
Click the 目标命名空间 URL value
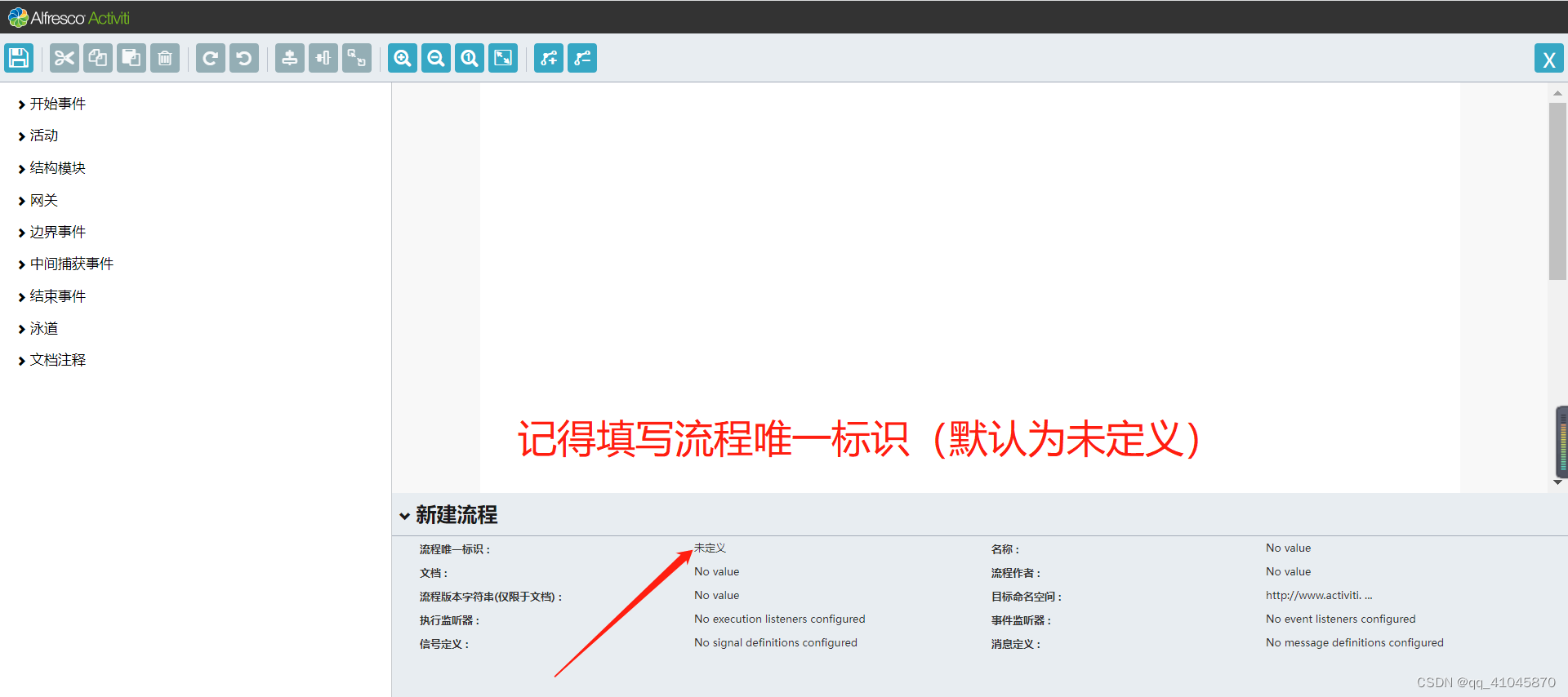1319,596
